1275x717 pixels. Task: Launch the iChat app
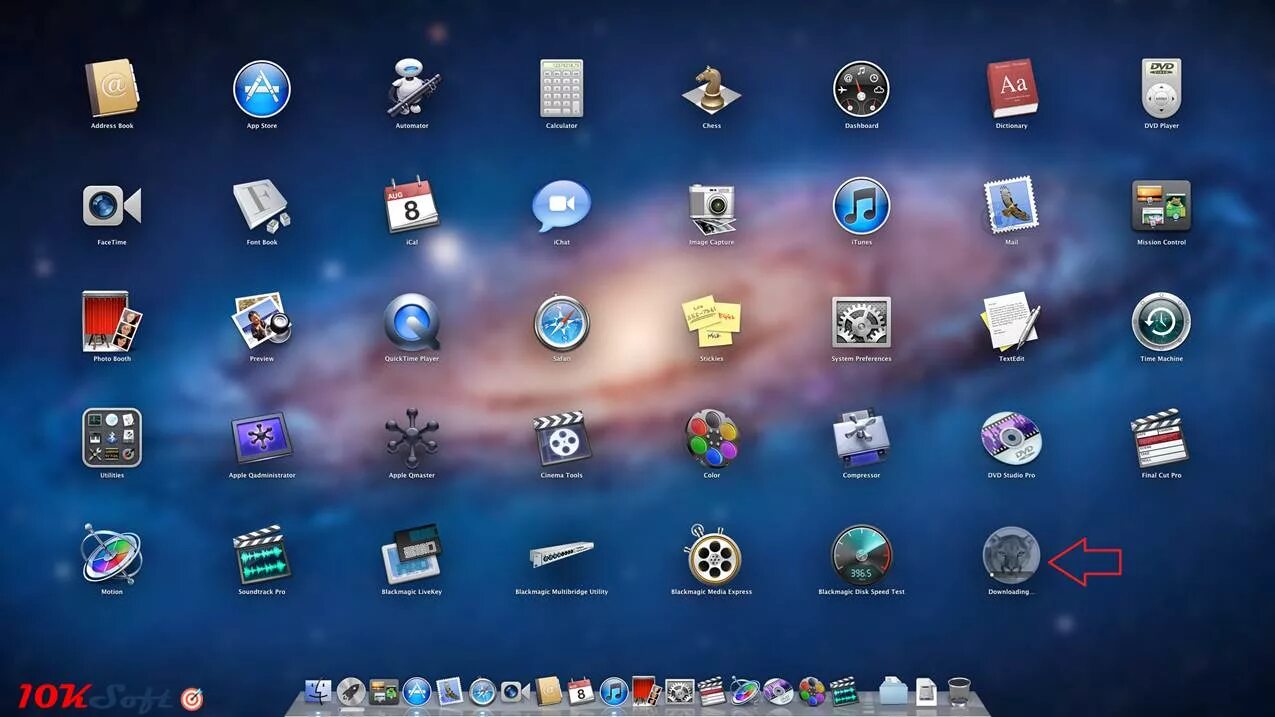(x=562, y=206)
